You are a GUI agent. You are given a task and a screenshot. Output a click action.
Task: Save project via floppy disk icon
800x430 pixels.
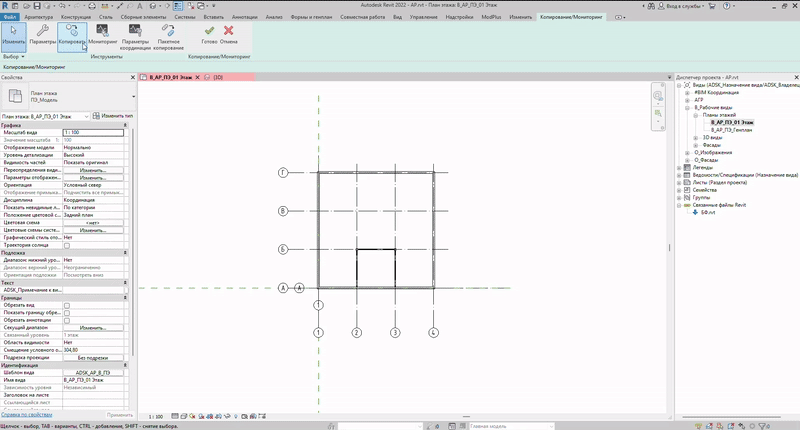tap(37, 6)
